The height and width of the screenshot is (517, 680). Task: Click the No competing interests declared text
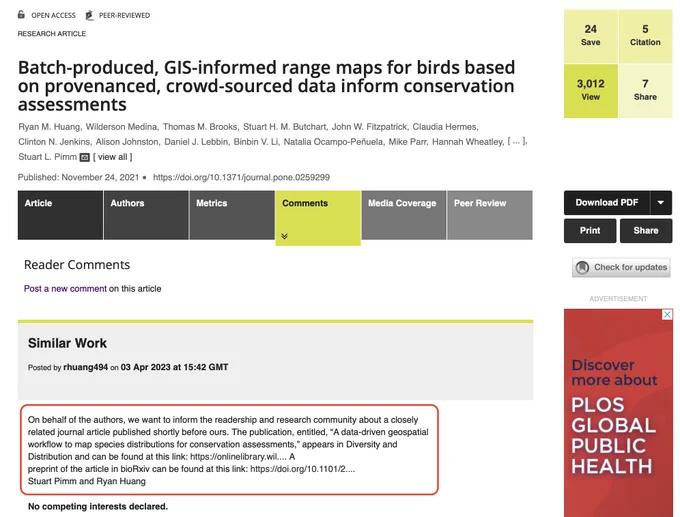click(98, 507)
